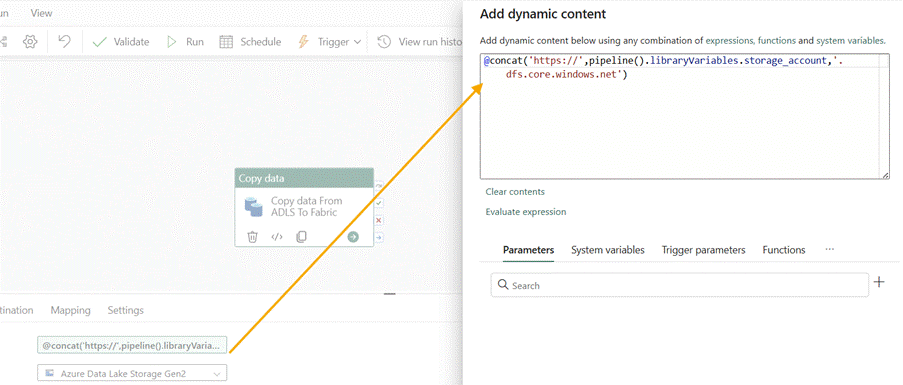The image size is (903, 385).
Task: Click the on-skip connector icon
Action: pyautogui.click(x=379, y=186)
